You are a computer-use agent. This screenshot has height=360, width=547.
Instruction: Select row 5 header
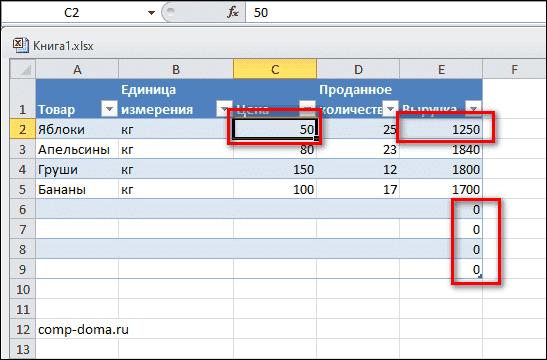pos(23,189)
